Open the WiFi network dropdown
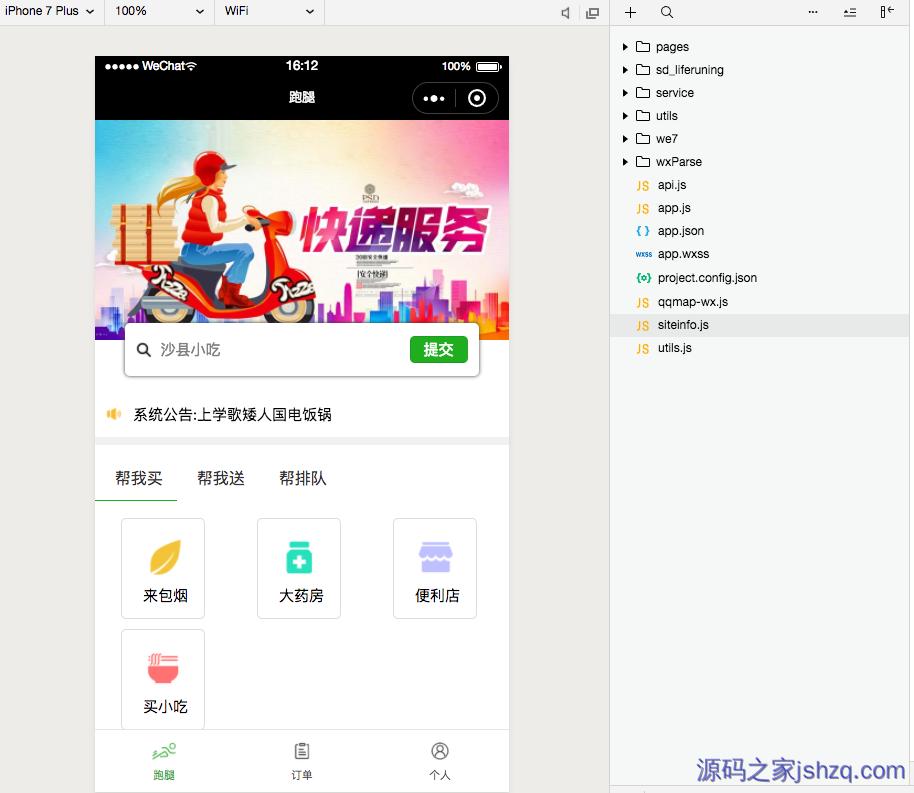914x793 pixels. coord(268,11)
